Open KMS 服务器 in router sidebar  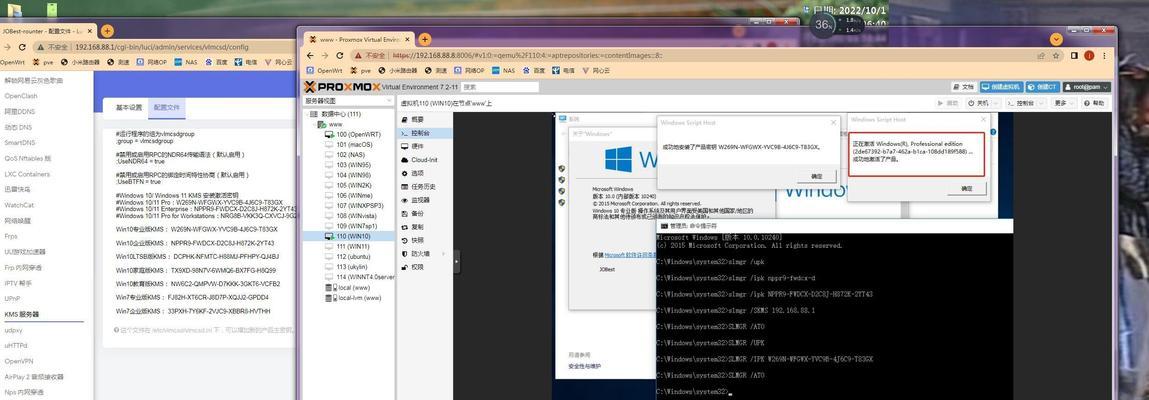point(22,314)
